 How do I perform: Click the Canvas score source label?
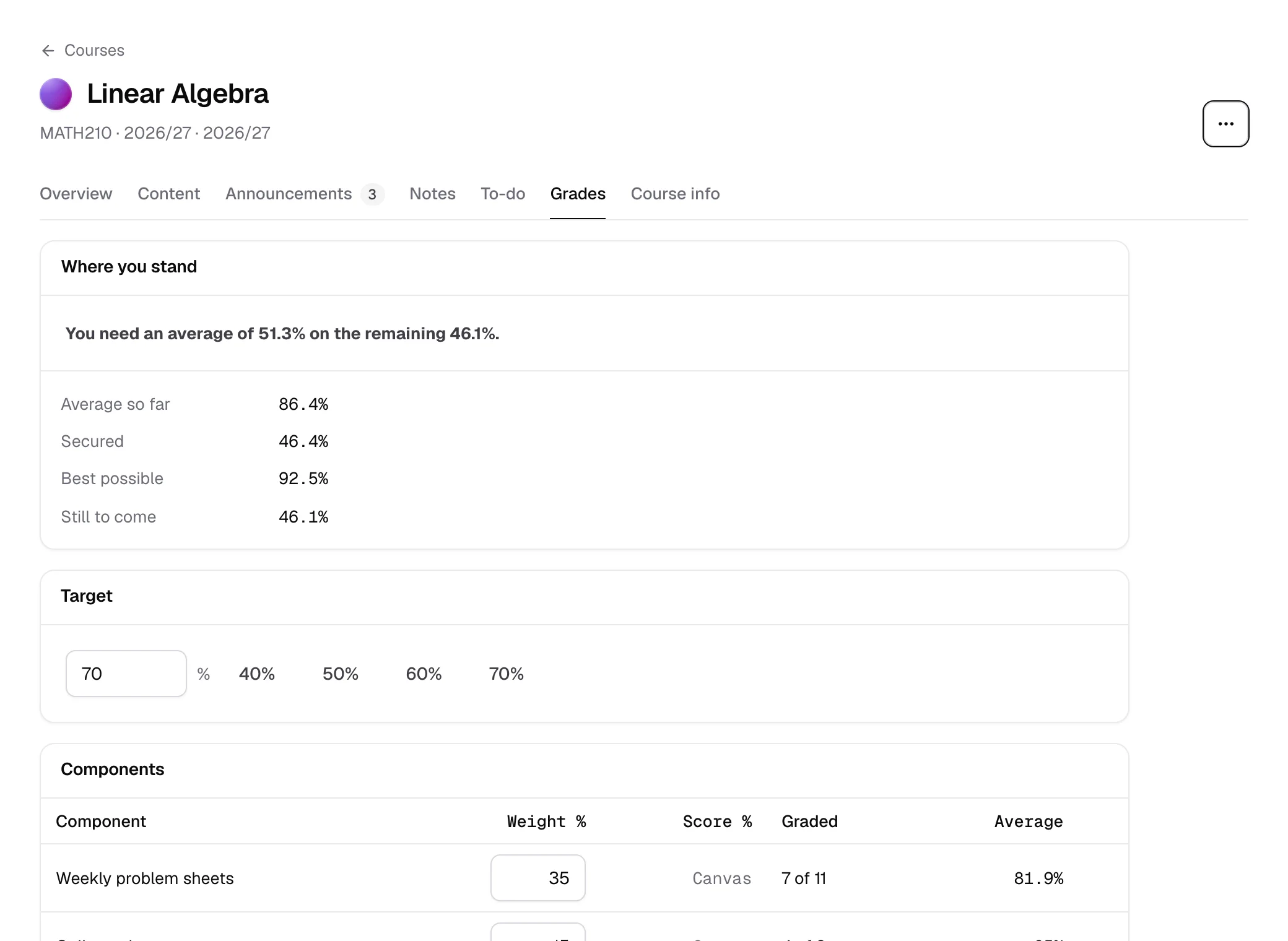click(722, 878)
